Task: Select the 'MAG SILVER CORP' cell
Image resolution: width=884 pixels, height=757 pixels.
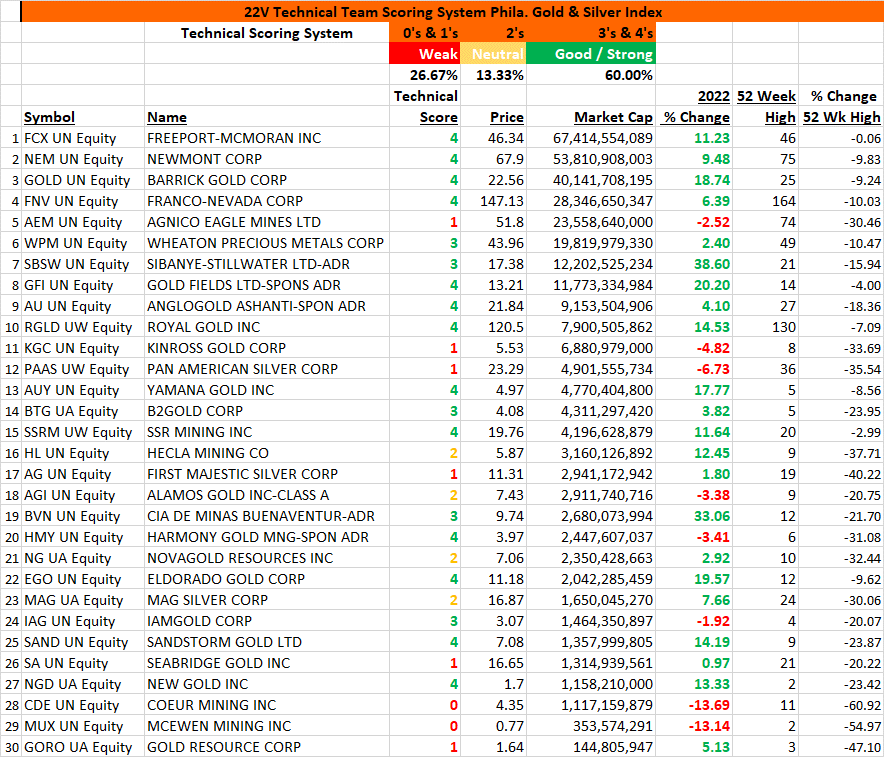Action: [267, 600]
